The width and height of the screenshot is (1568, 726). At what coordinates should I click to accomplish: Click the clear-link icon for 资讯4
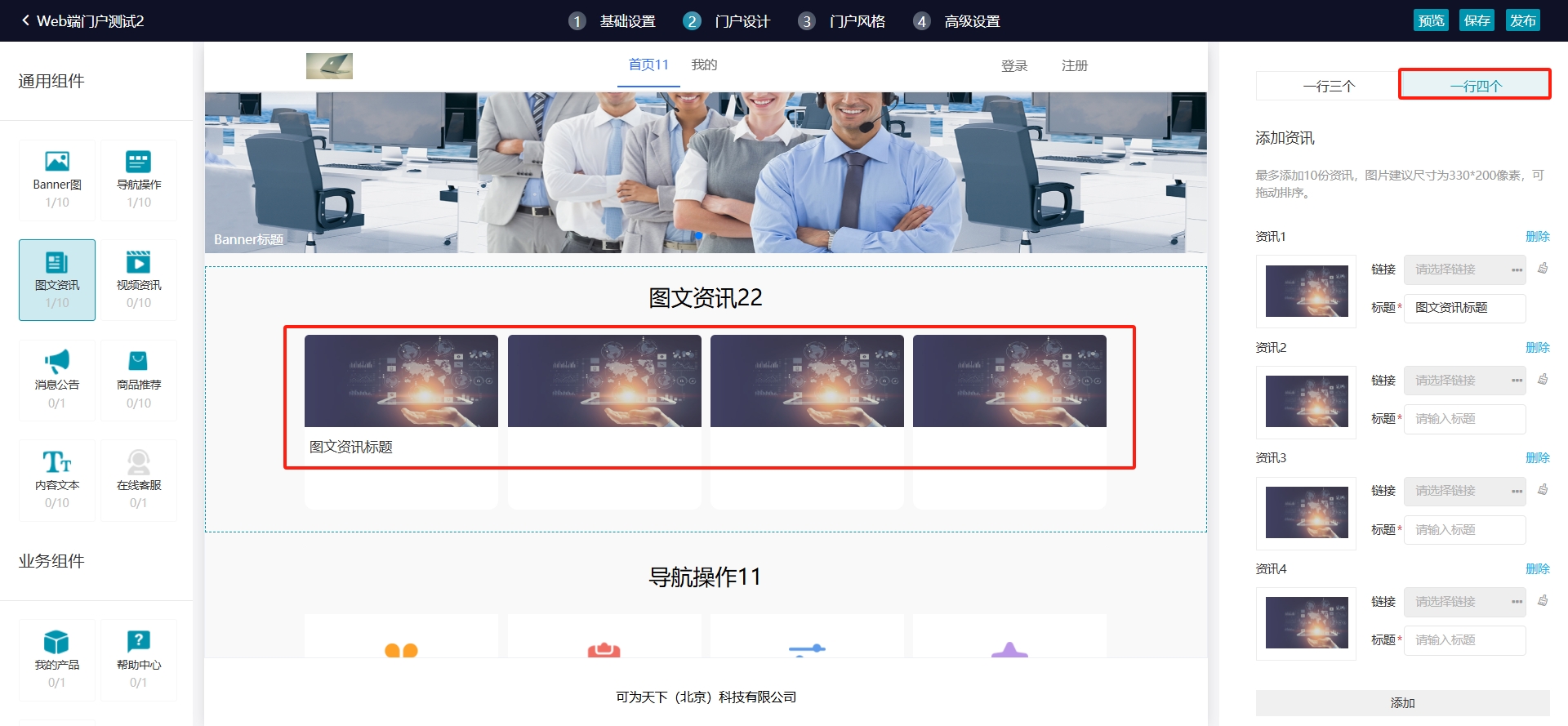[x=1543, y=601]
